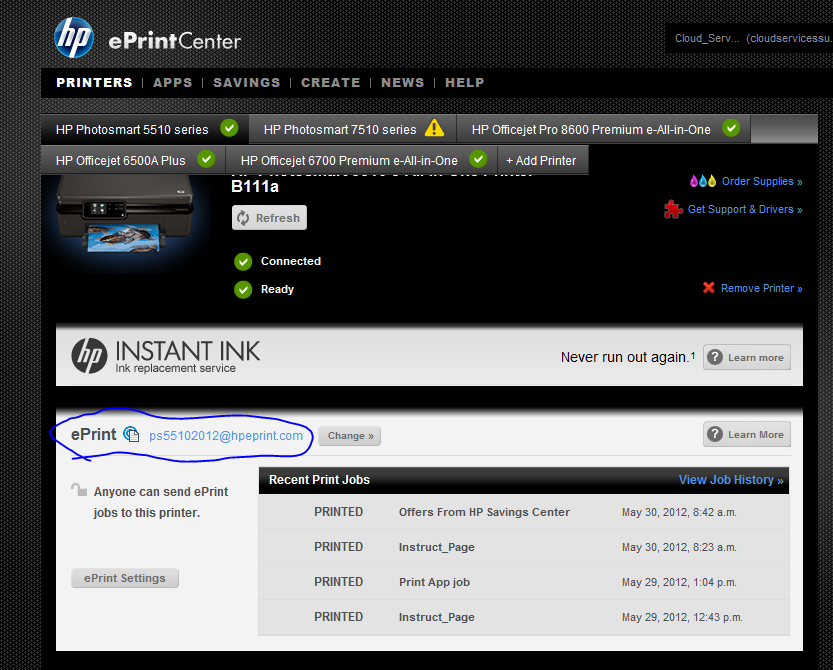The width and height of the screenshot is (833, 670).
Task: Click the yellow warning icon on Photosmart 7510
Action: (434, 128)
